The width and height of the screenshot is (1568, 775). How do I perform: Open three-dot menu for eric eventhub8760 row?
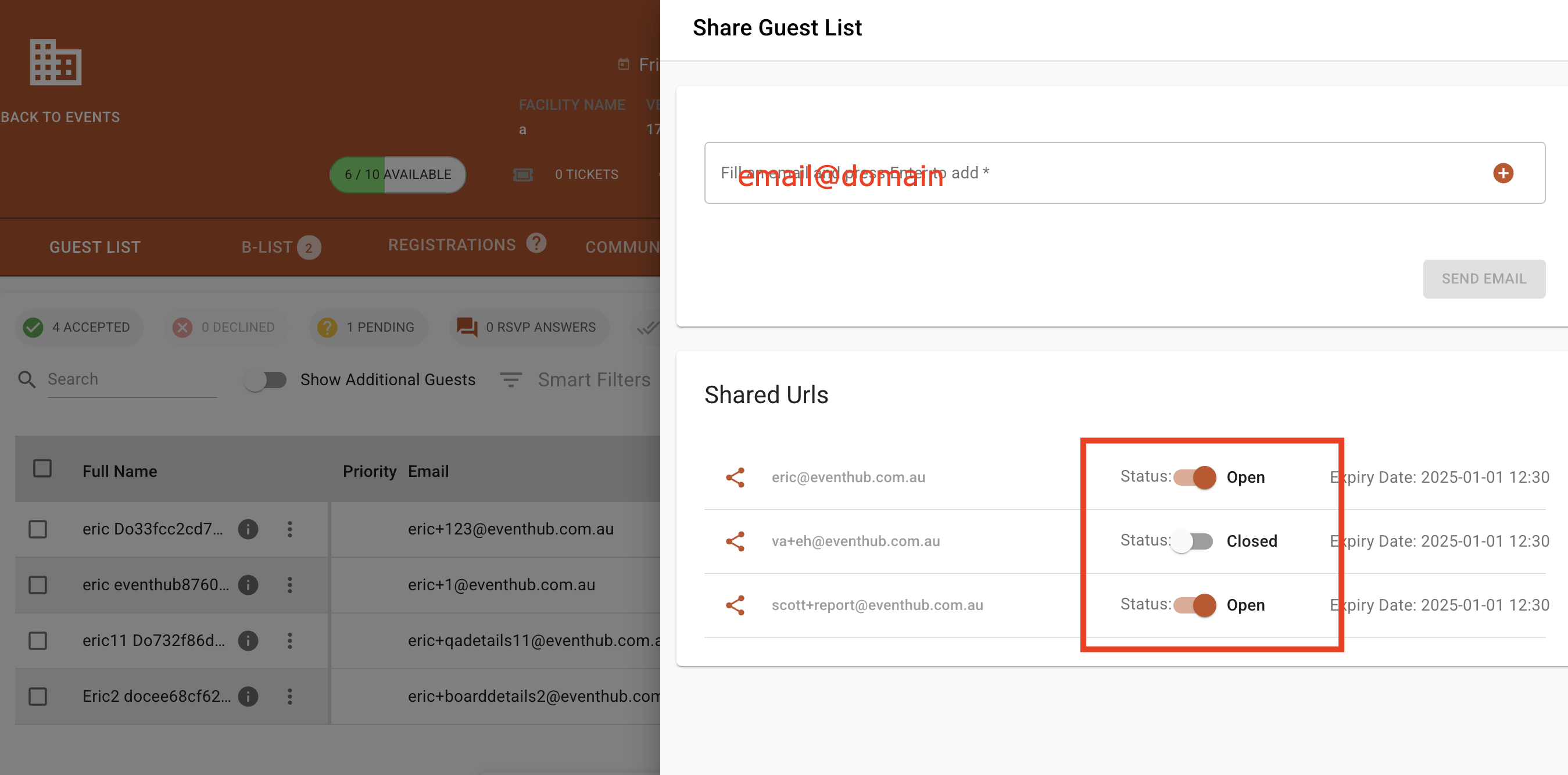coord(290,585)
